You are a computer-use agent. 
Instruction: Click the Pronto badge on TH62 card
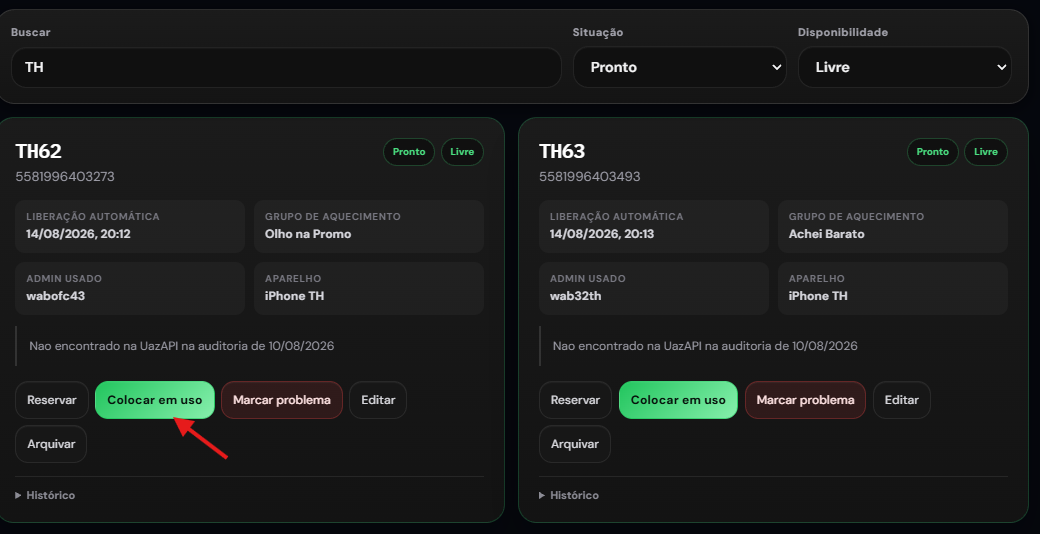(409, 152)
